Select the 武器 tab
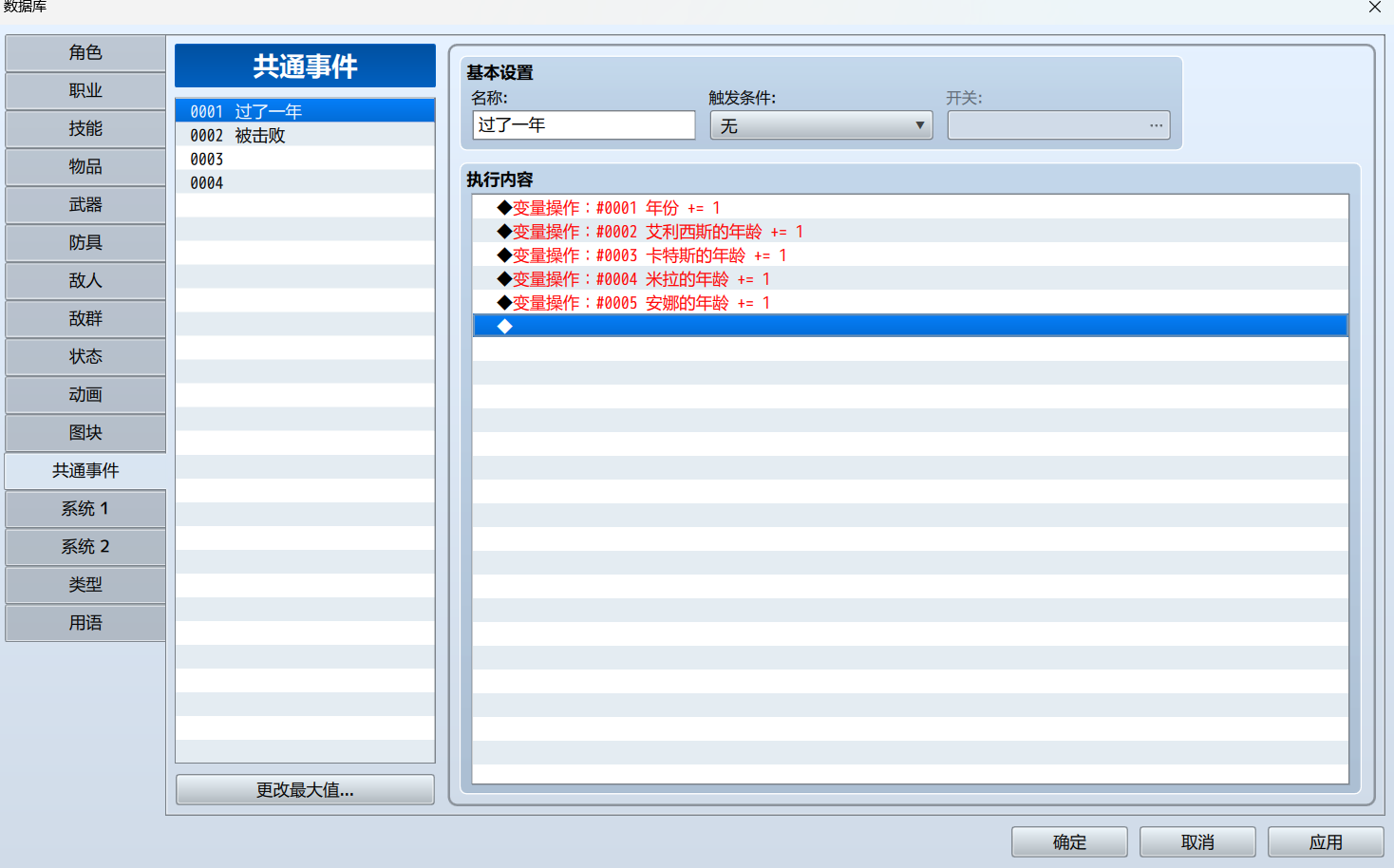This screenshot has width=1394, height=868. [x=85, y=205]
